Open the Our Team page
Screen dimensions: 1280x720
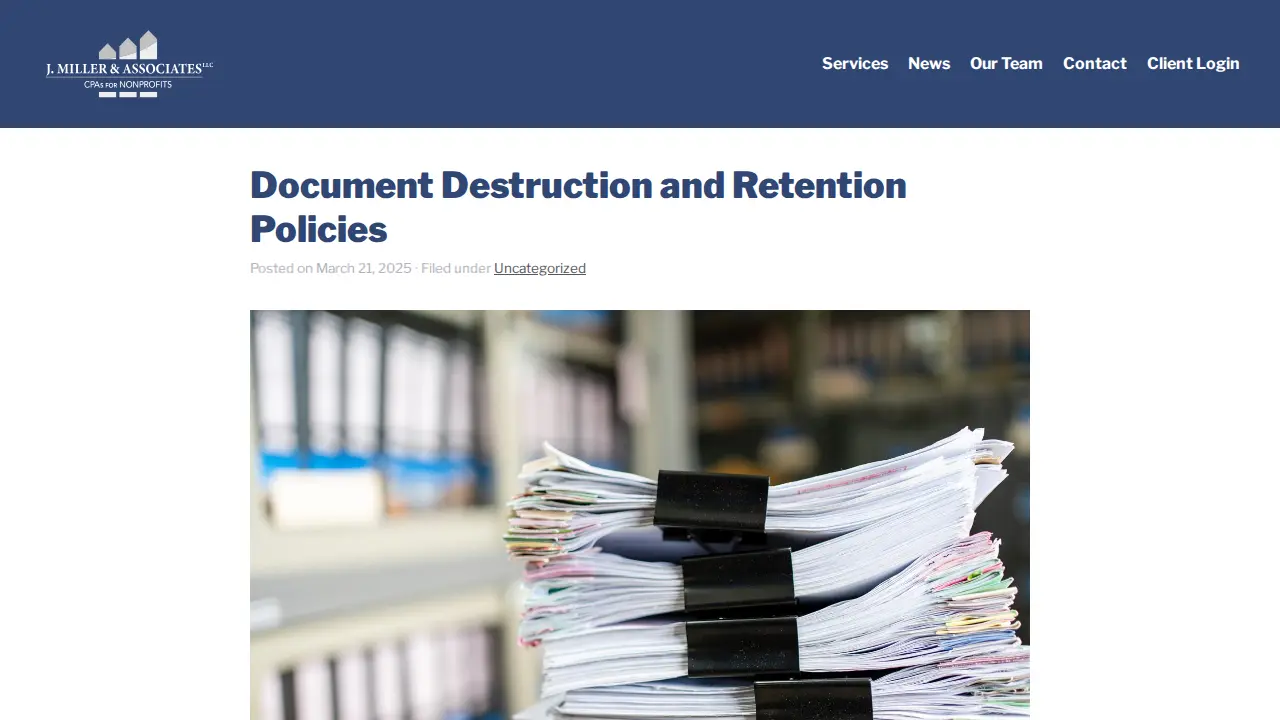pyautogui.click(x=1006, y=63)
